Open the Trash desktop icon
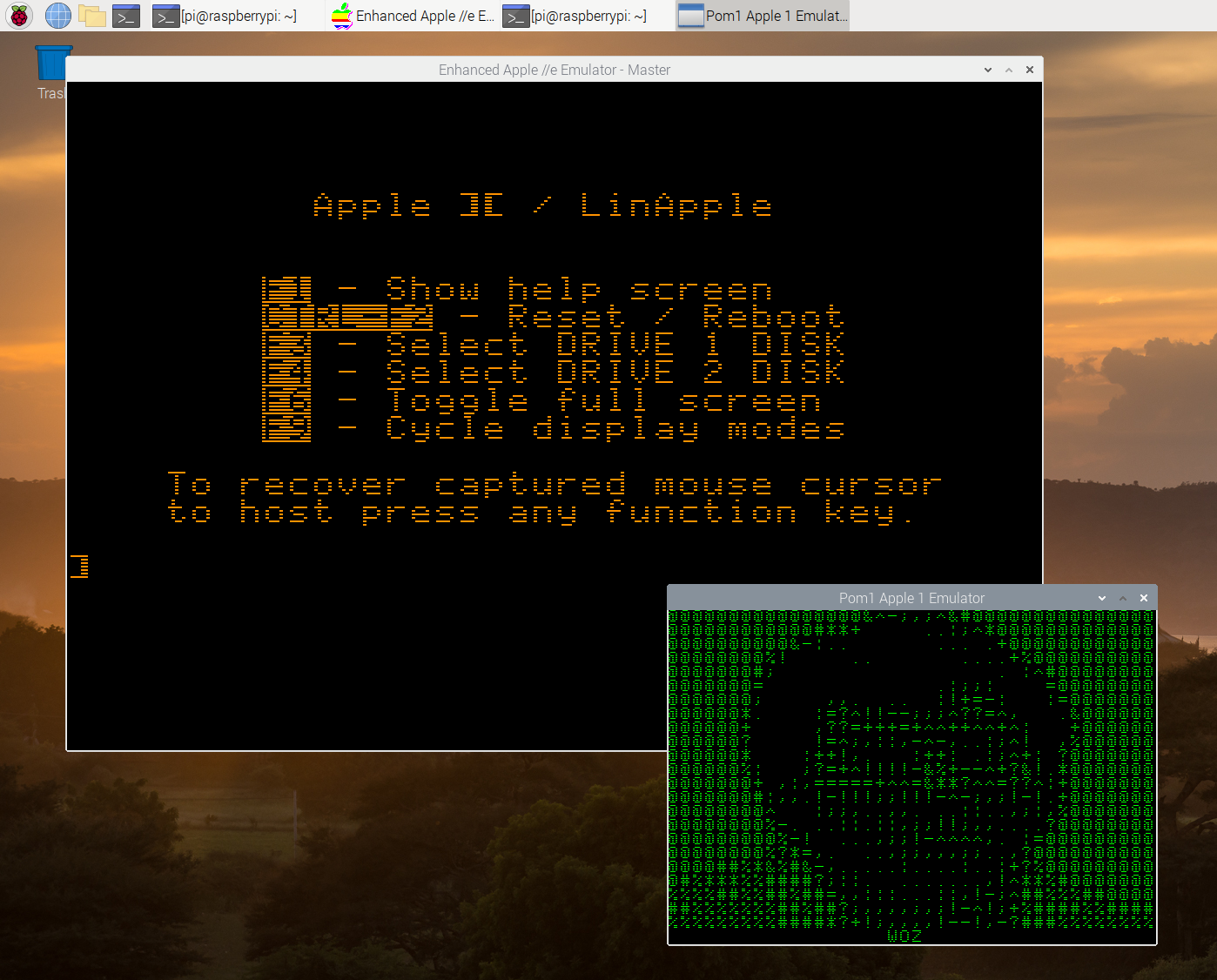The height and width of the screenshot is (980, 1217). point(53,73)
